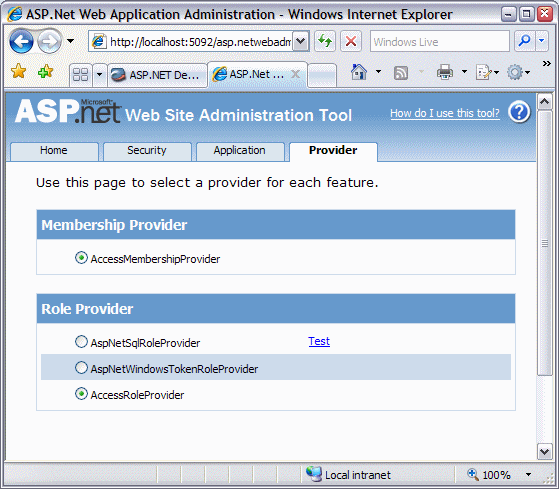Print the page with printer icon
Image resolution: width=559 pixels, height=489 pixels.
point(445,72)
